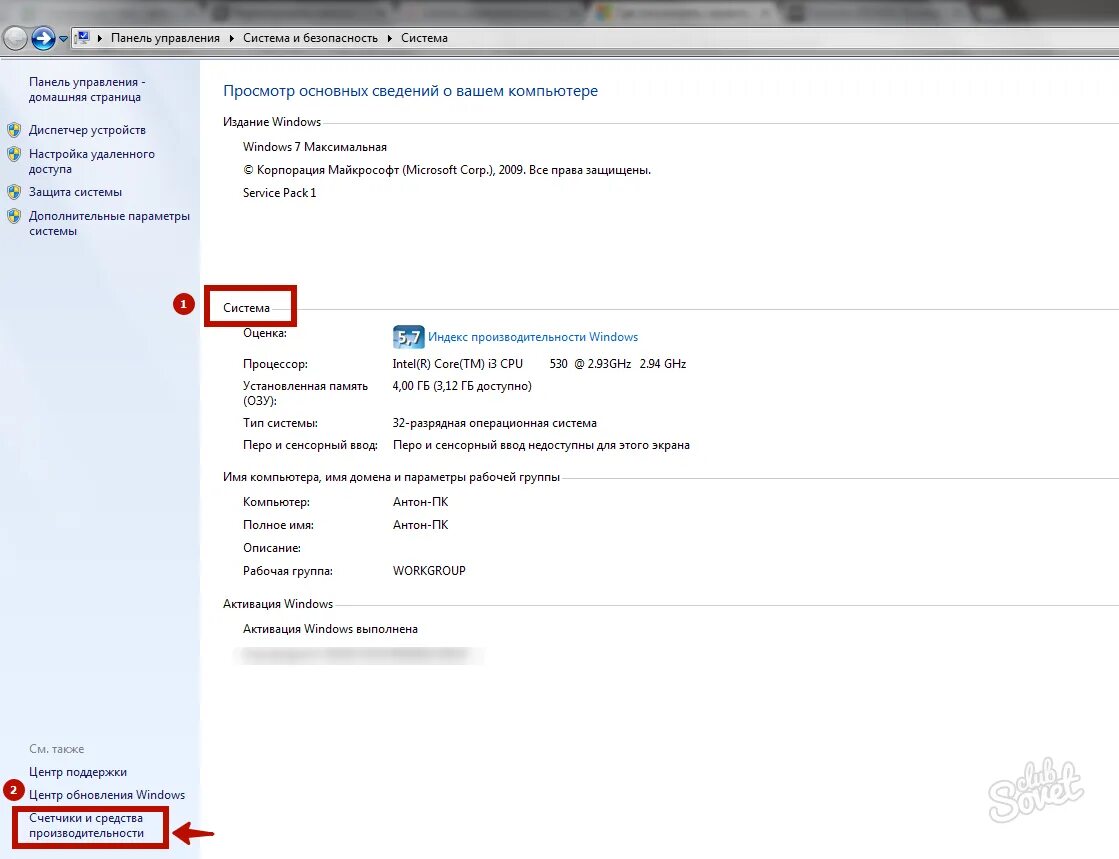1119x859 pixels.
Task: Select Система breadcrumb item
Action: 424,39
